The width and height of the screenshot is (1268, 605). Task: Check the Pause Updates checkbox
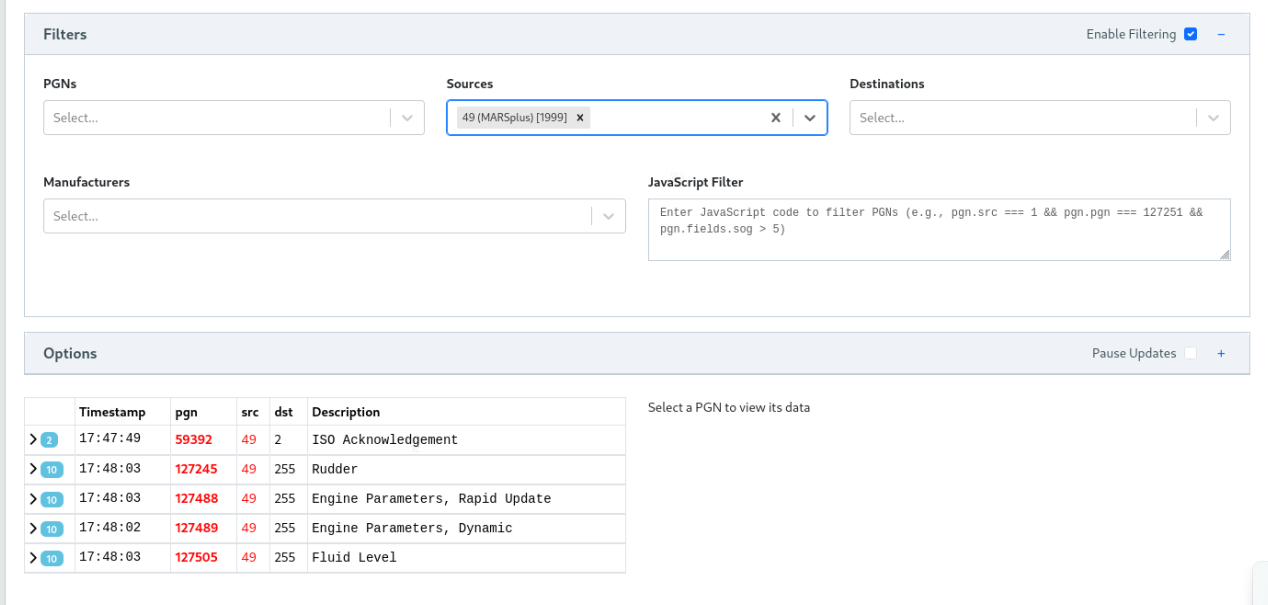coord(1190,353)
